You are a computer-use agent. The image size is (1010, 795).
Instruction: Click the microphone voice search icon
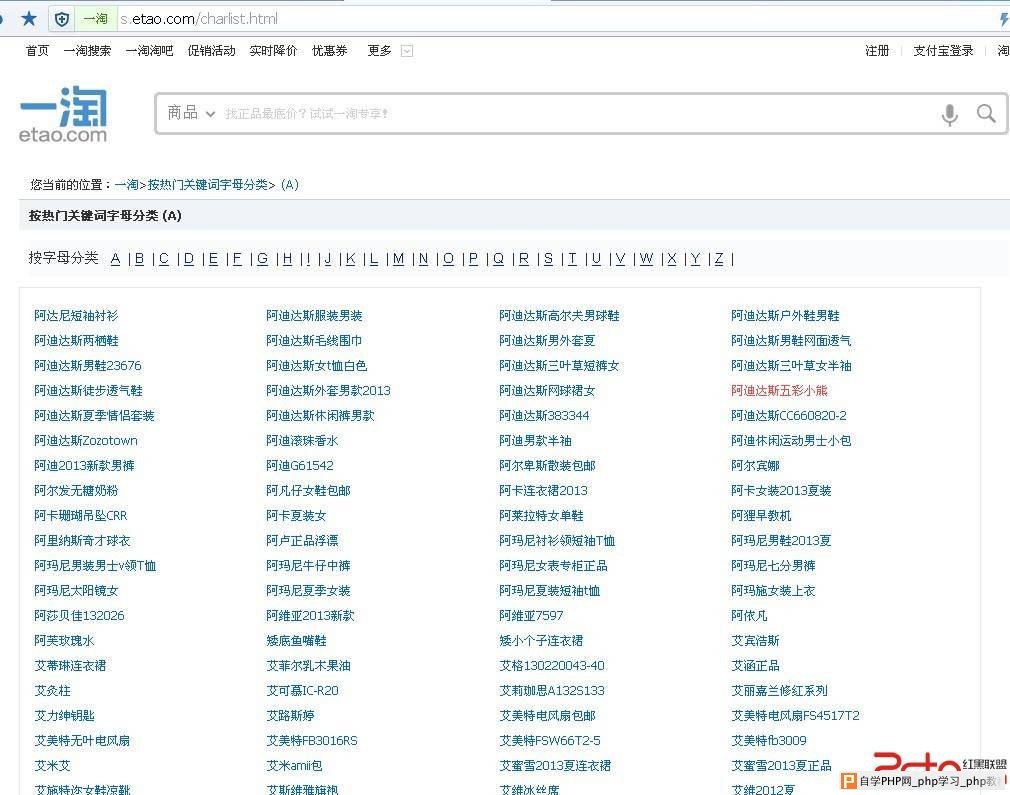pos(949,115)
